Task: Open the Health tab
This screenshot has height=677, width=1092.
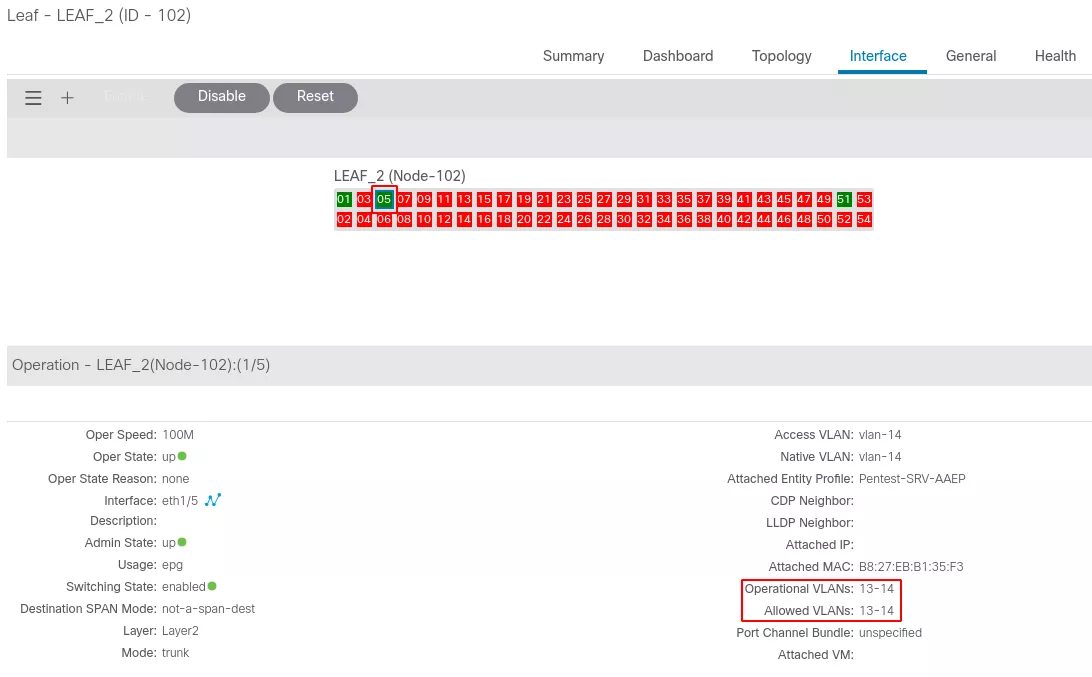Action: coord(1055,56)
